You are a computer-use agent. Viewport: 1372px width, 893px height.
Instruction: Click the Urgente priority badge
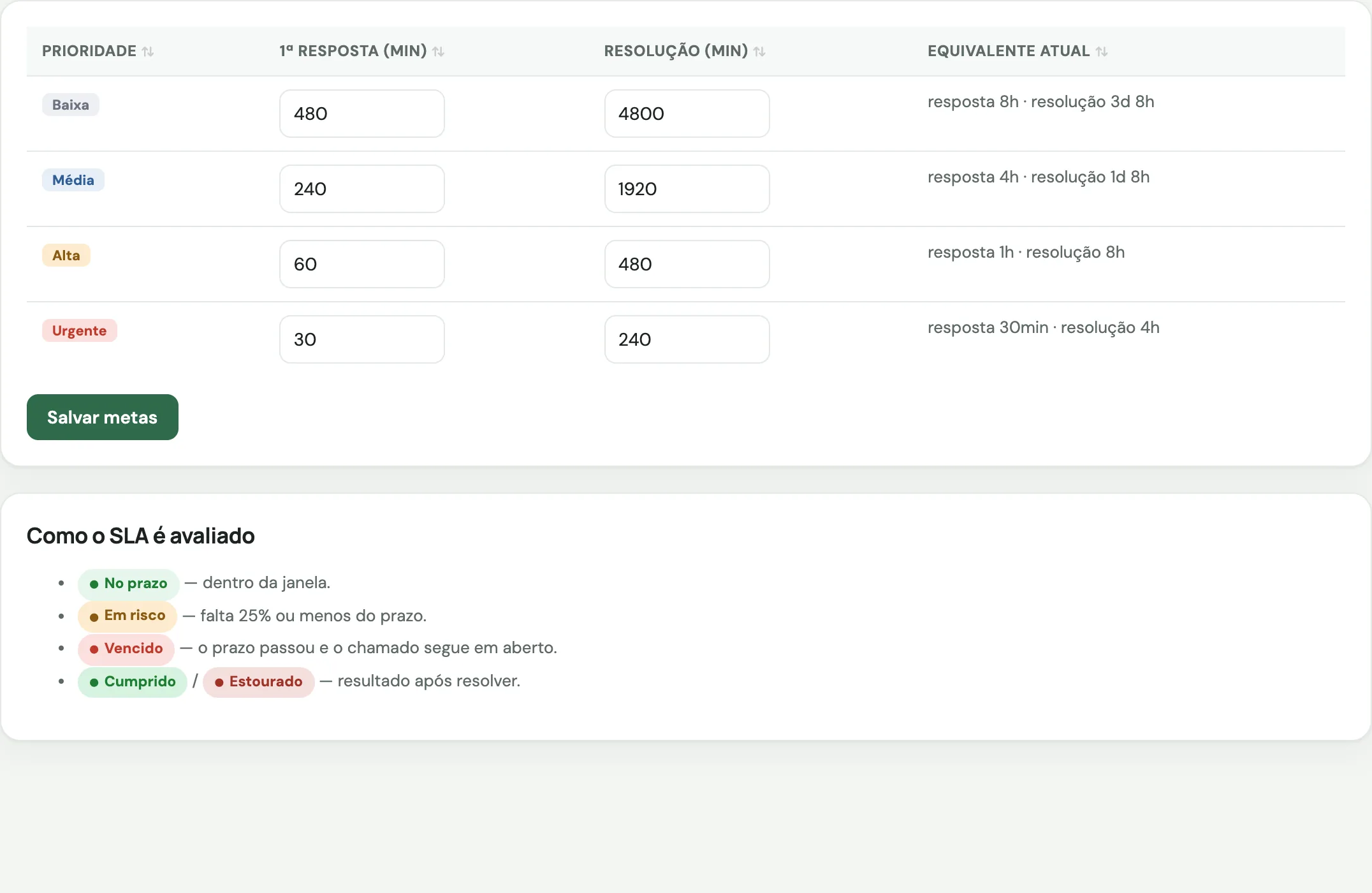80,330
